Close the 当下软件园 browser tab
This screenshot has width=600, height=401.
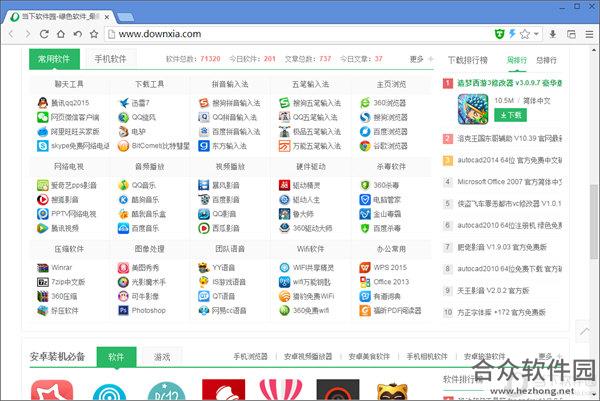107,17
